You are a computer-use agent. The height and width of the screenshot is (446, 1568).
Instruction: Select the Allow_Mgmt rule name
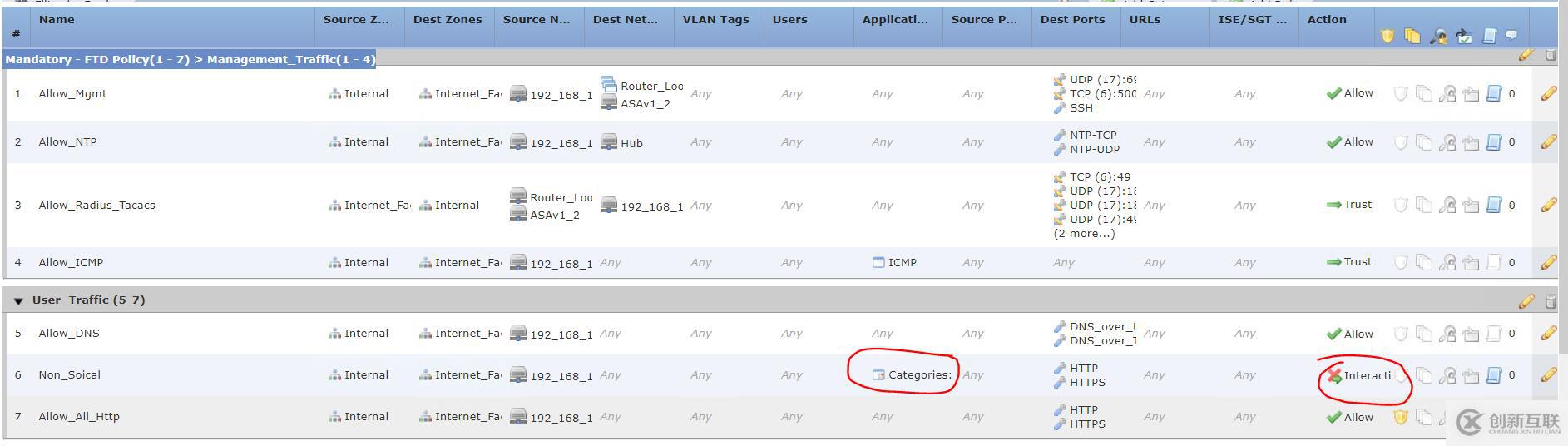(x=72, y=94)
